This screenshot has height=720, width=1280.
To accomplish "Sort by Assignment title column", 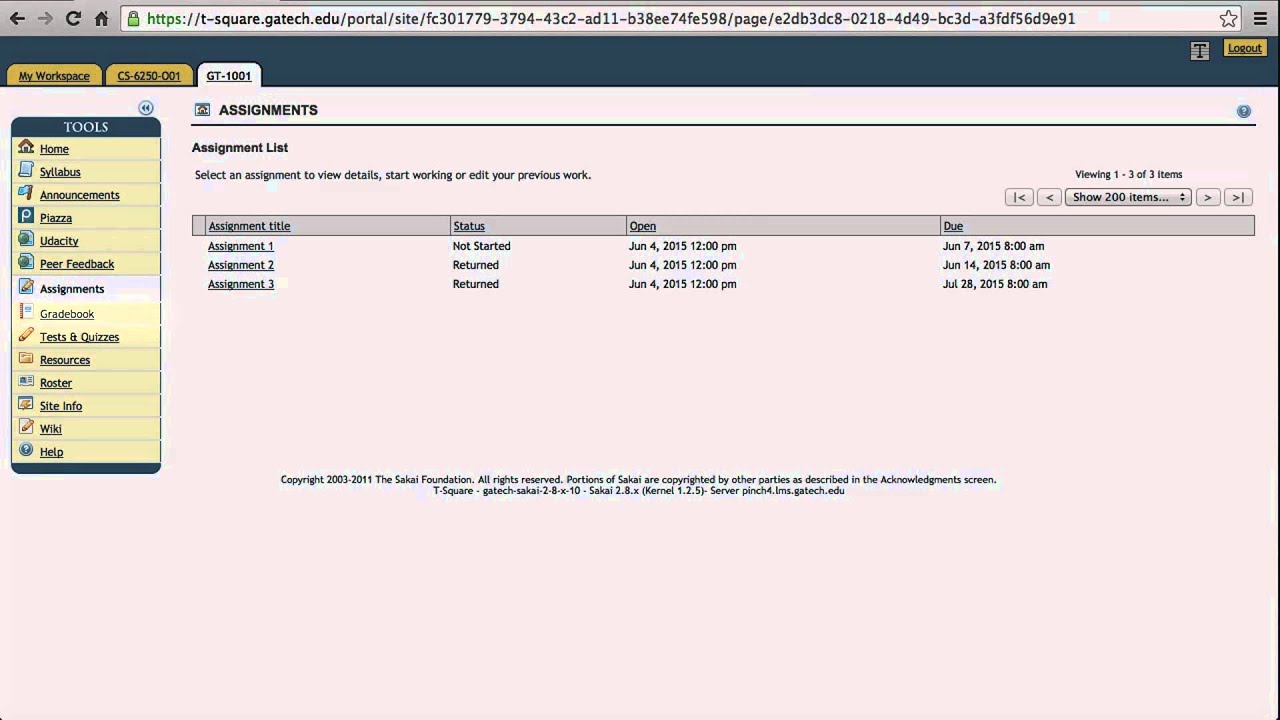I will [249, 226].
